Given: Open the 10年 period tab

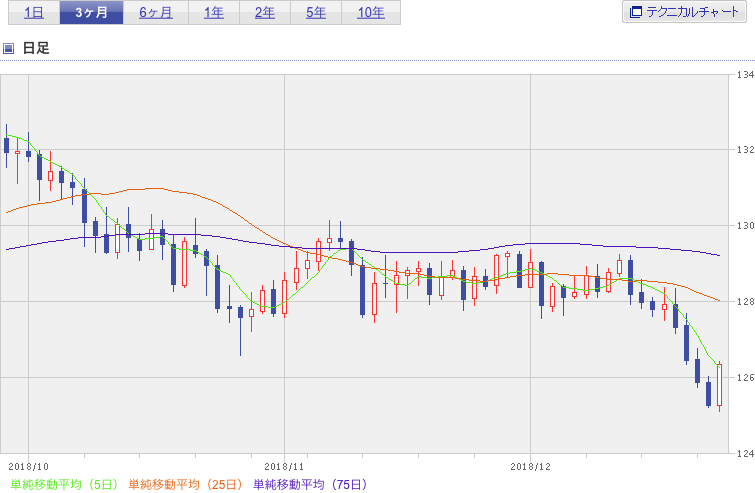Looking at the screenshot, I should (x=371, y=13).
